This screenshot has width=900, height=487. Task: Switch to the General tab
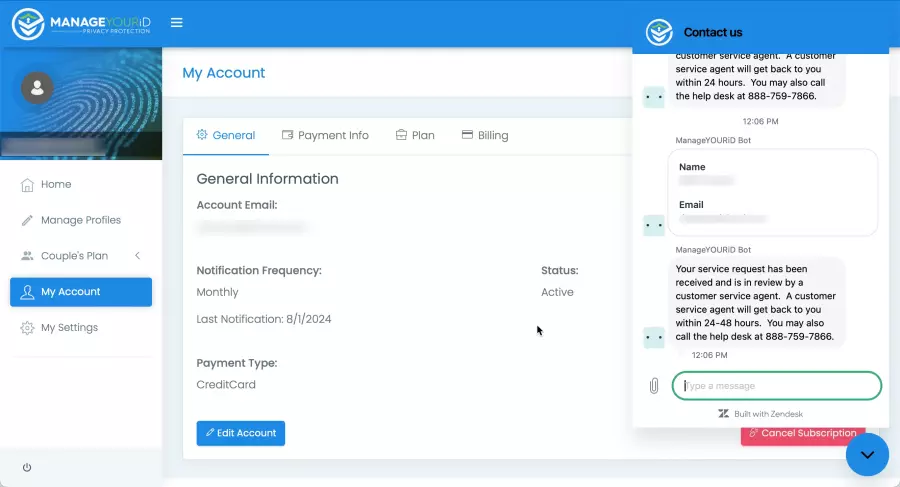coord(226,135)
